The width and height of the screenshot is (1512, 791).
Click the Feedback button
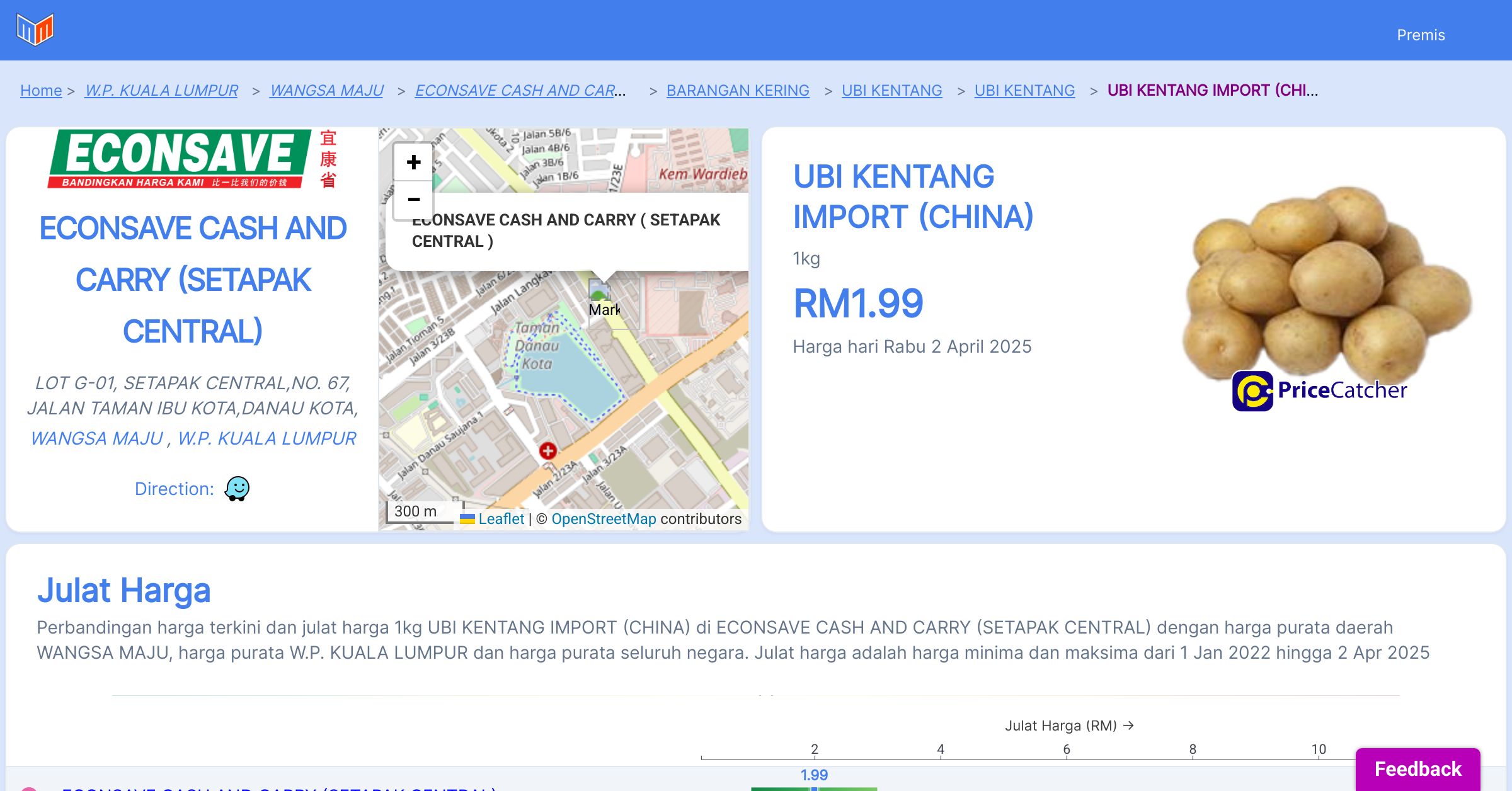(1417, 768)
